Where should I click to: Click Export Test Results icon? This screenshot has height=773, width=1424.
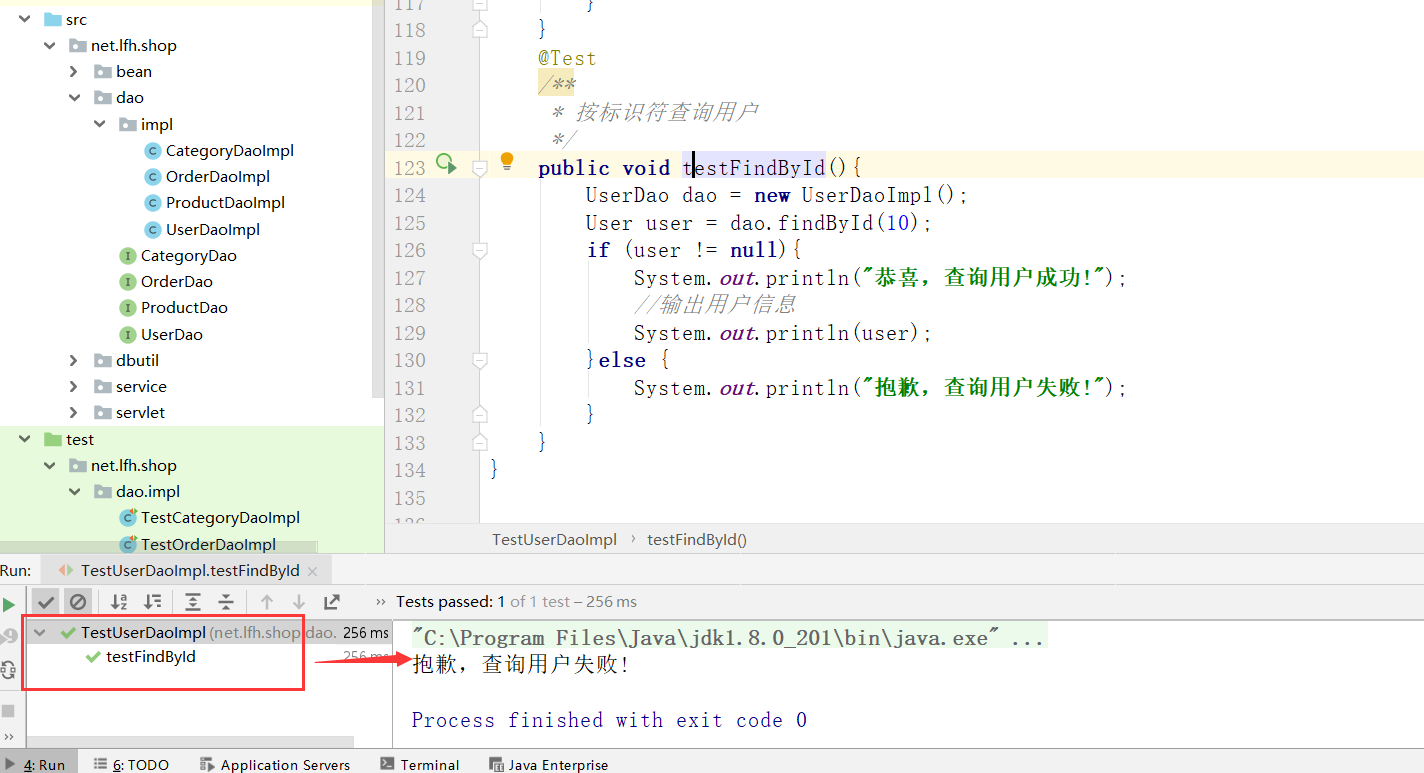point(332,602)
